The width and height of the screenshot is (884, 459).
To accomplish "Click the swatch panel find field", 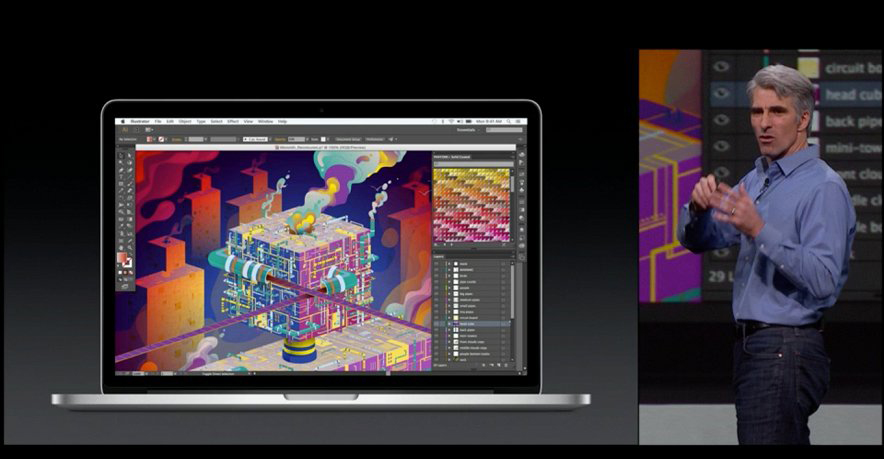I will [x=472, y=164].
